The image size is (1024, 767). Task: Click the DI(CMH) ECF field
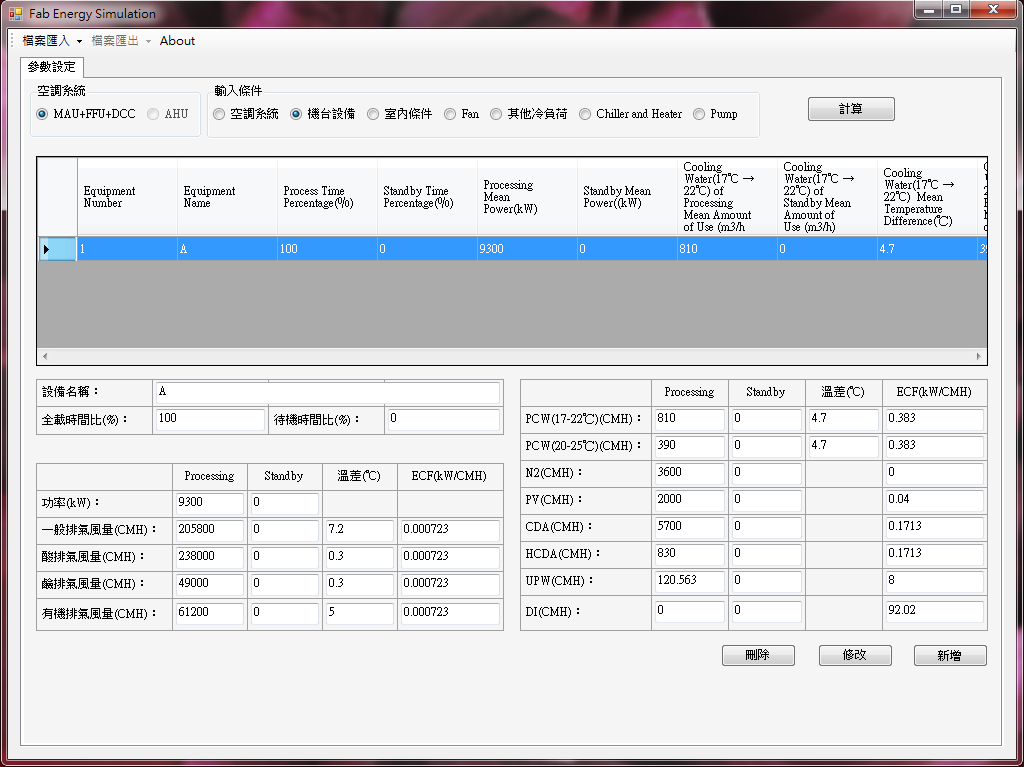(x=934, y=612)
